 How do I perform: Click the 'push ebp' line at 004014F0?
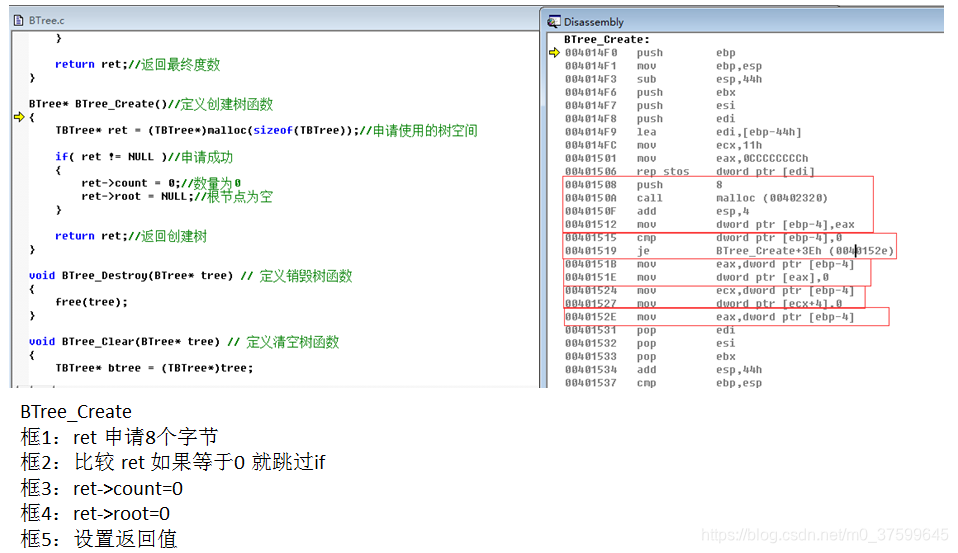coord(650,53)
